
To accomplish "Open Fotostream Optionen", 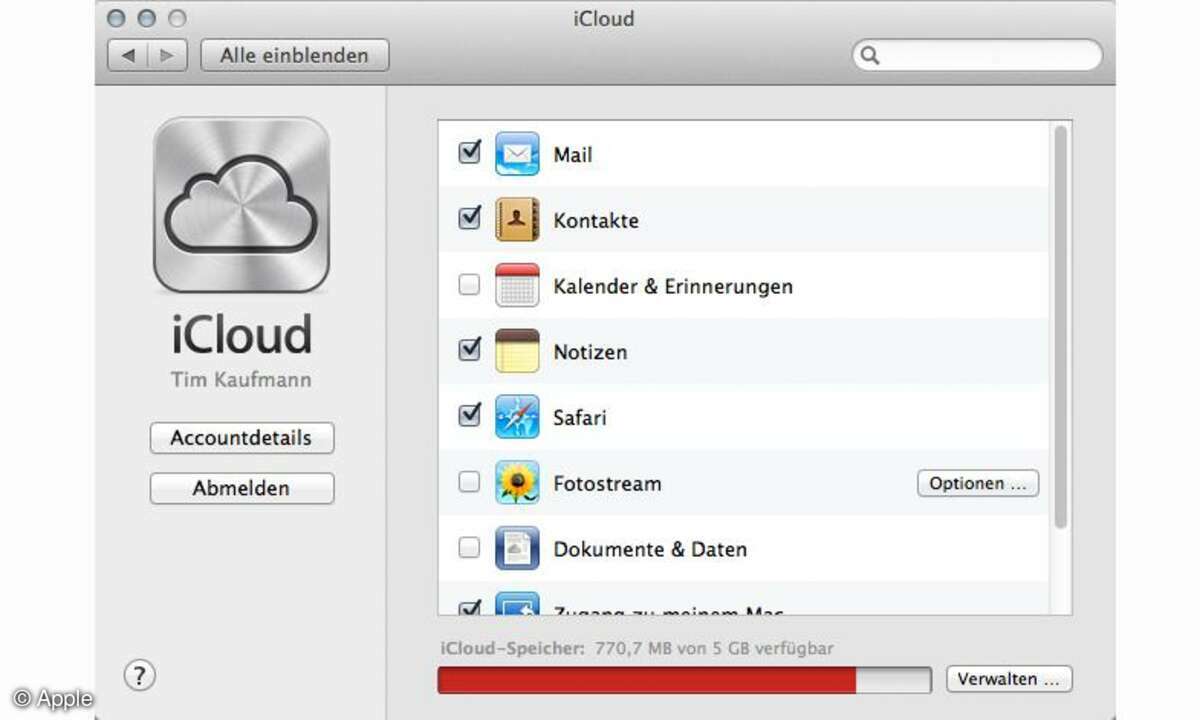I will click(978, 483).
